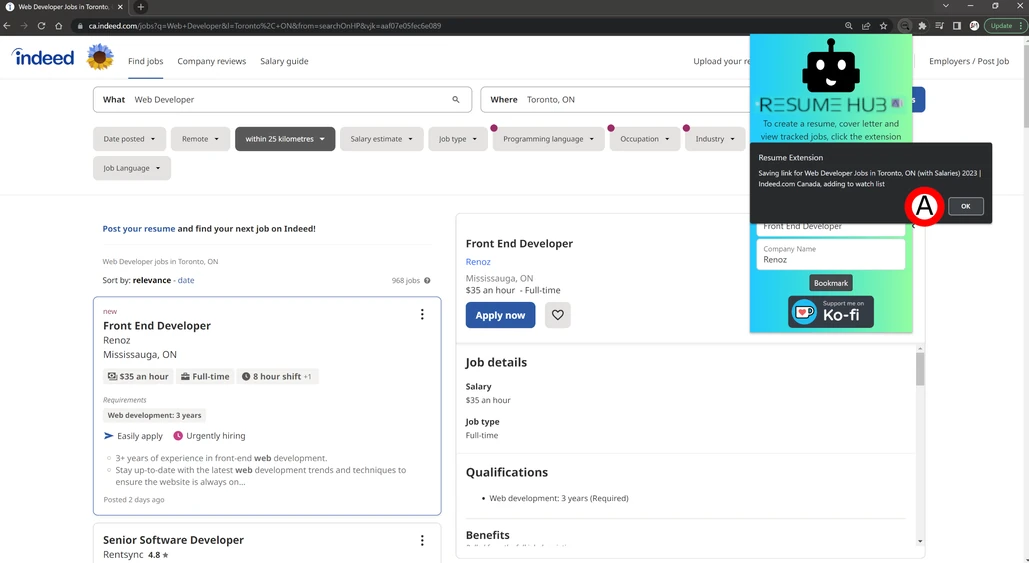
Task: Open Employers / Post Job link
Action: tap(969, 61)
